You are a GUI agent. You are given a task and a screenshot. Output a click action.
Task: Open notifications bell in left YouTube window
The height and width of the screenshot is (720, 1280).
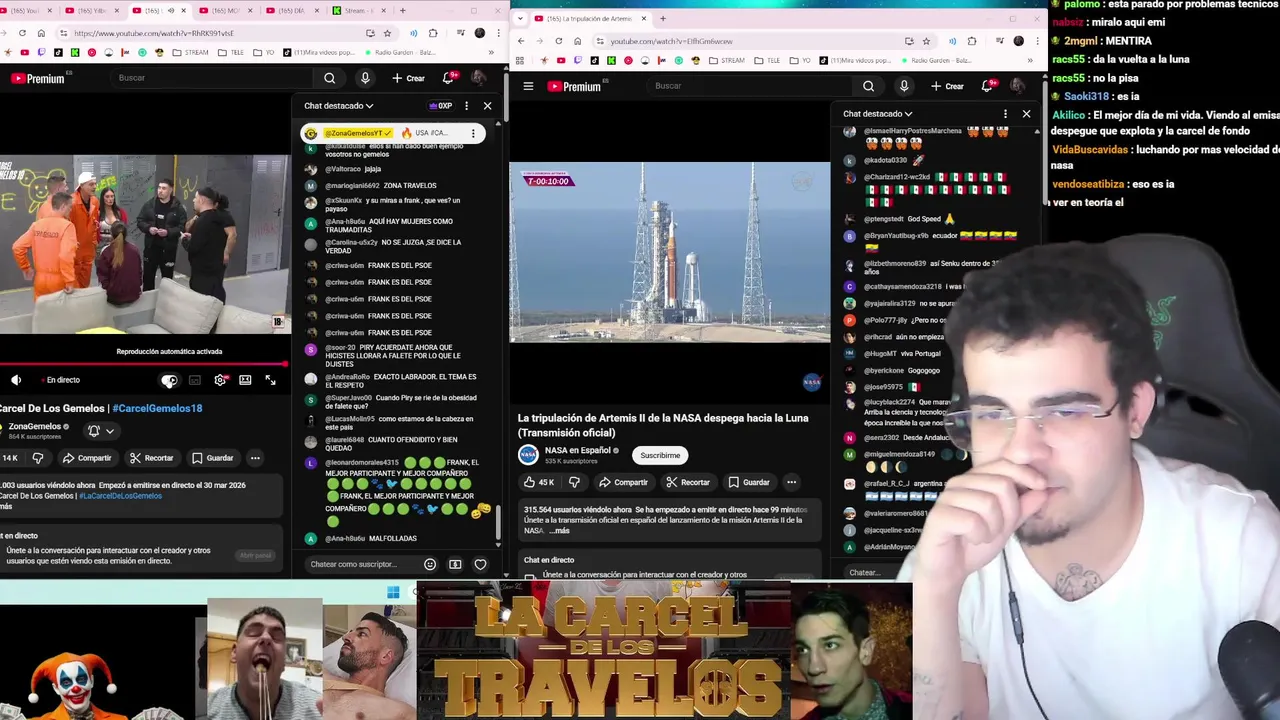(450, 78)
